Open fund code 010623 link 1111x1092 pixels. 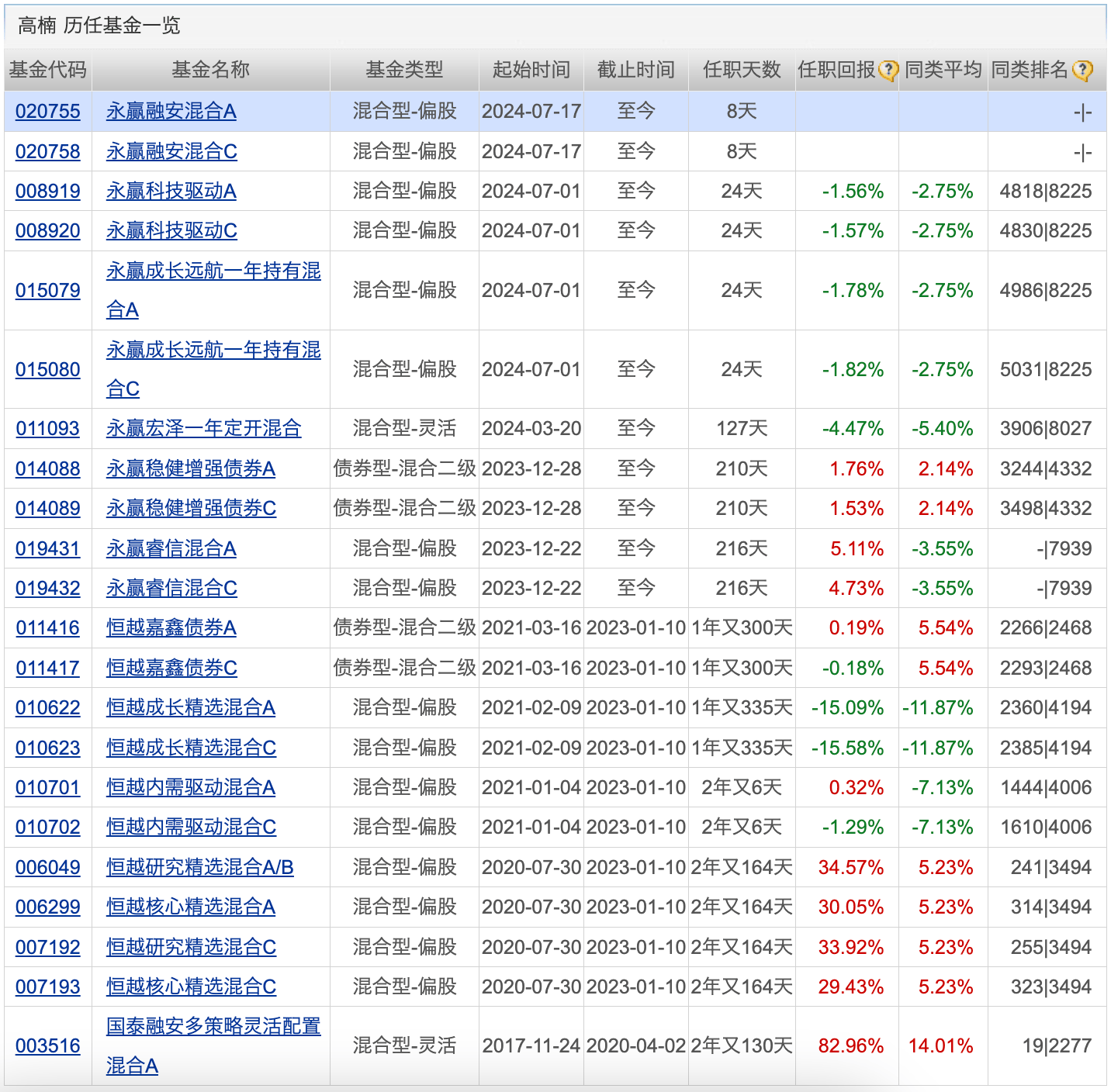click(x=48, y=748)
